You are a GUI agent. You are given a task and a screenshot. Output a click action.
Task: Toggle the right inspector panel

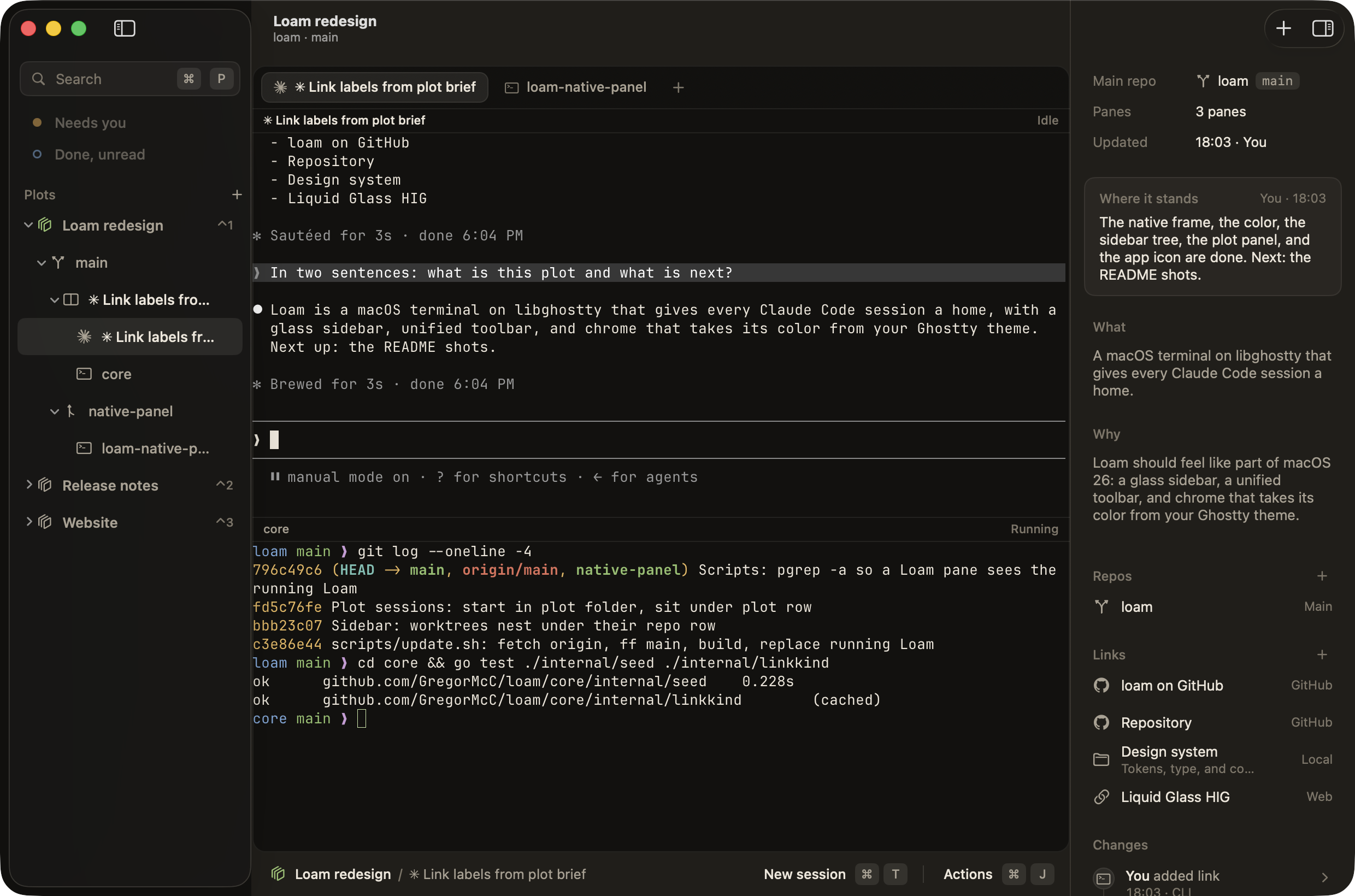pyautogui.click(x=1322, y=28)
